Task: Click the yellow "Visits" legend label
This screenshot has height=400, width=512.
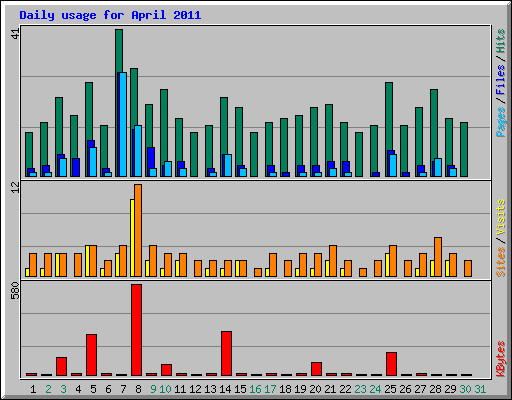Action: point(500,218)
